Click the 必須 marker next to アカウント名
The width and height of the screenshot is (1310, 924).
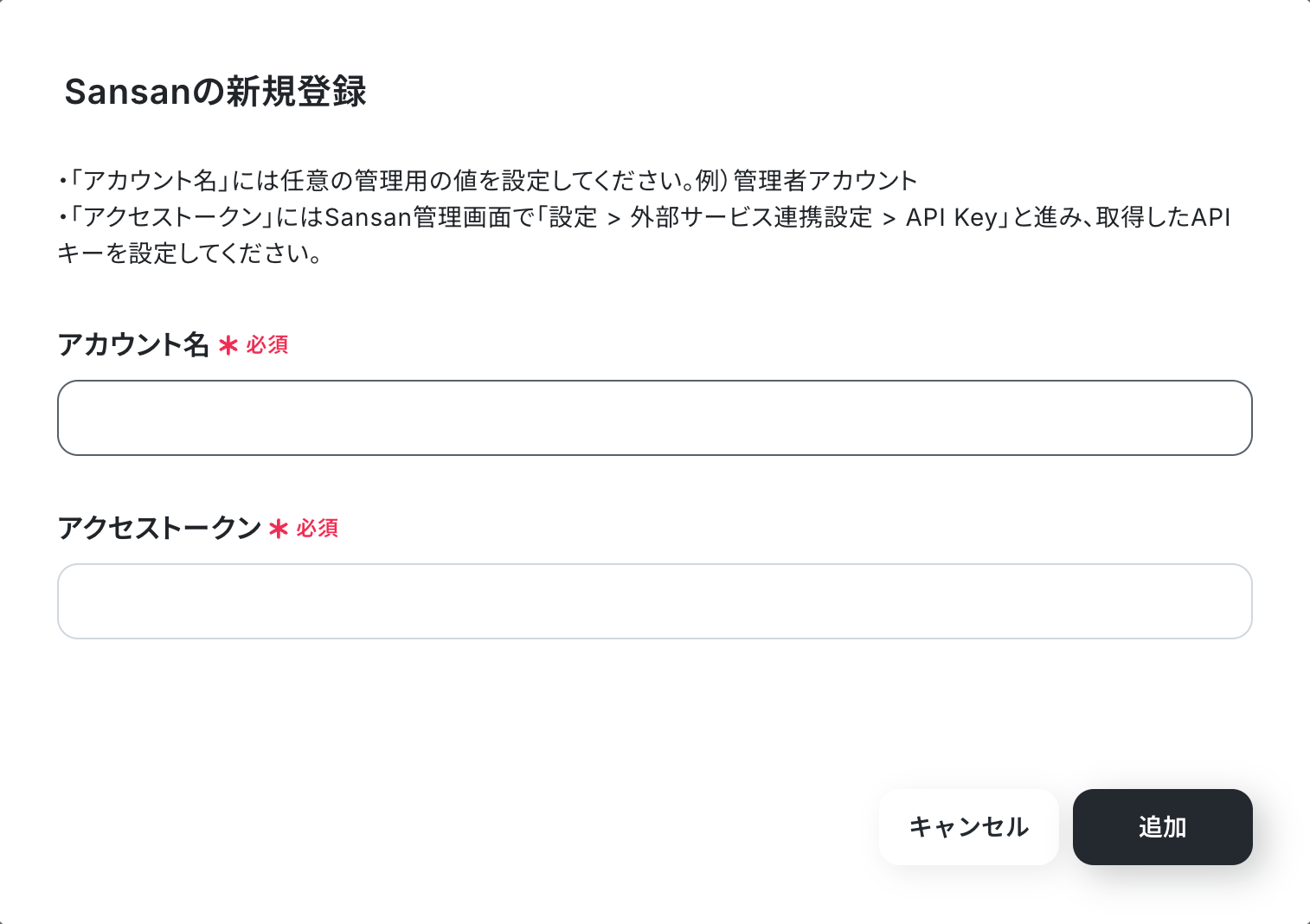tap(266, 345)
